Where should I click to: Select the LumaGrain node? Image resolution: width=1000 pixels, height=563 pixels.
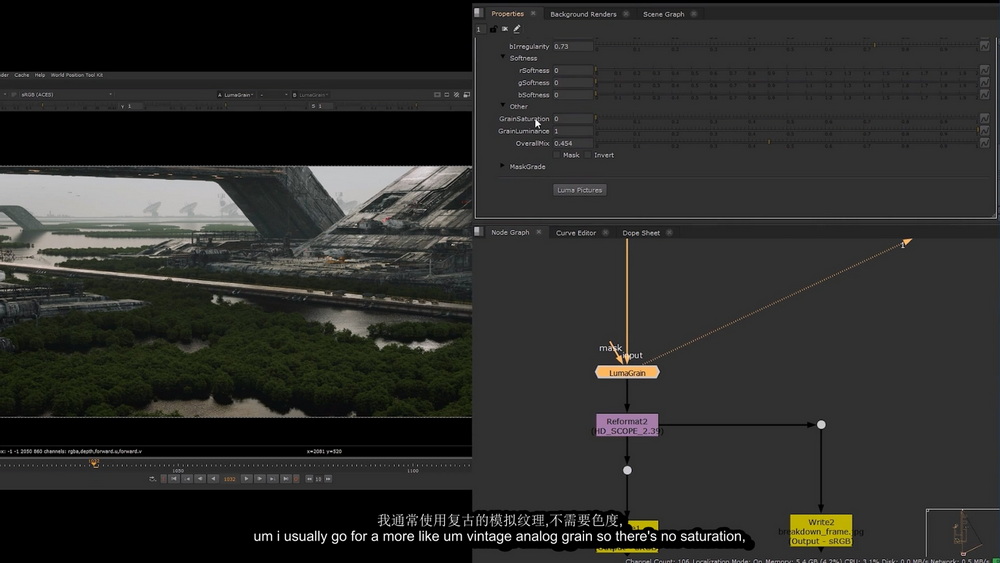coord(627,372)
